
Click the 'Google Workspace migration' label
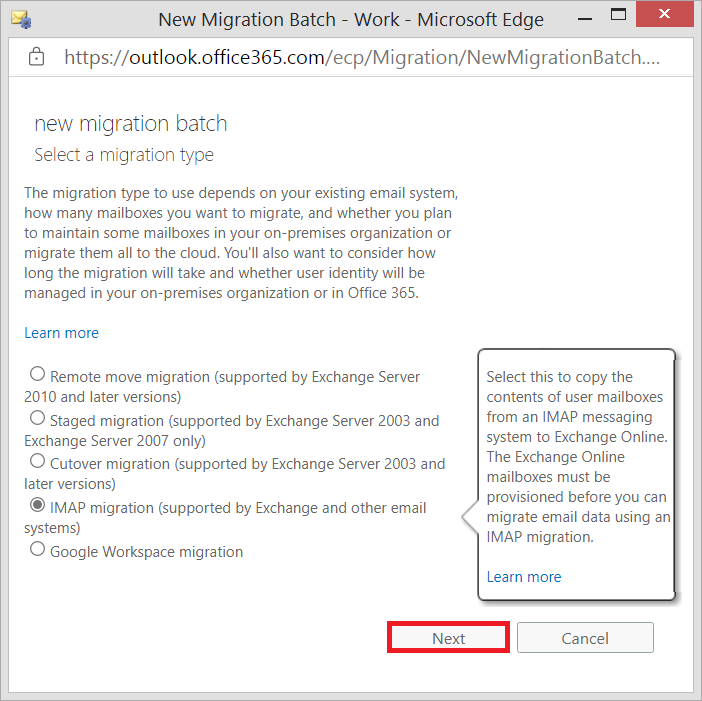[x=146, y=552]
